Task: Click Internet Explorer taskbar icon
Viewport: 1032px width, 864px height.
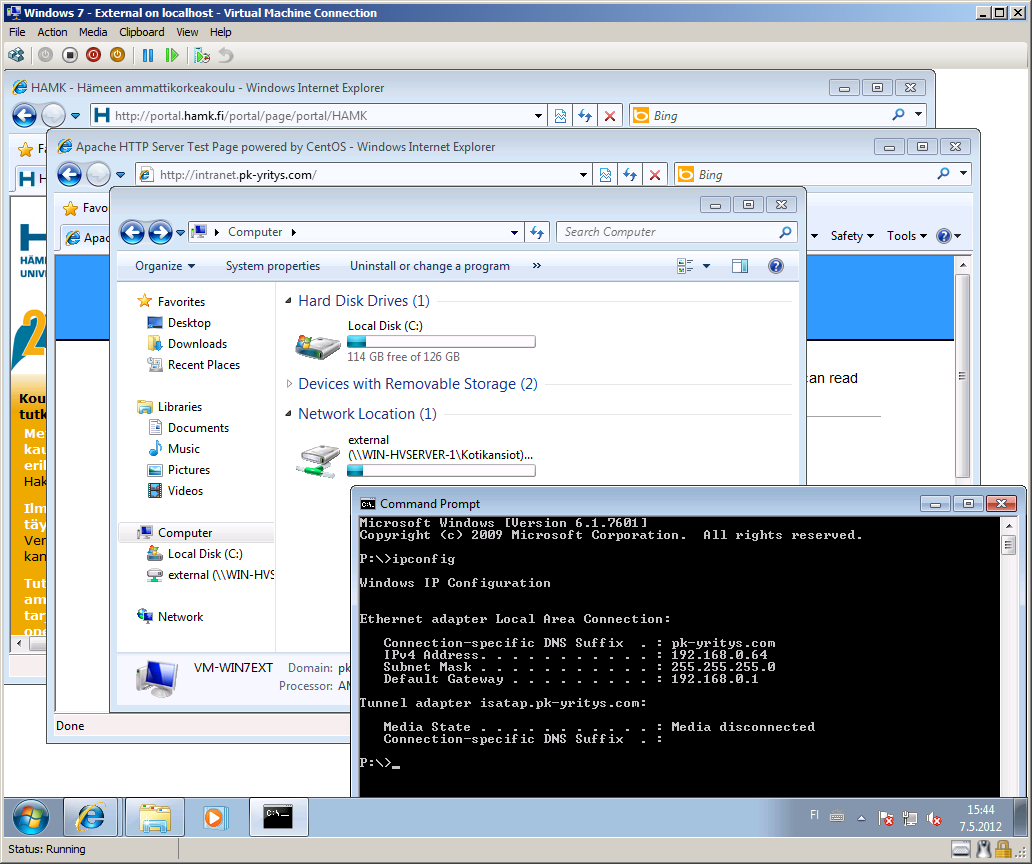Action: [91, 817]
